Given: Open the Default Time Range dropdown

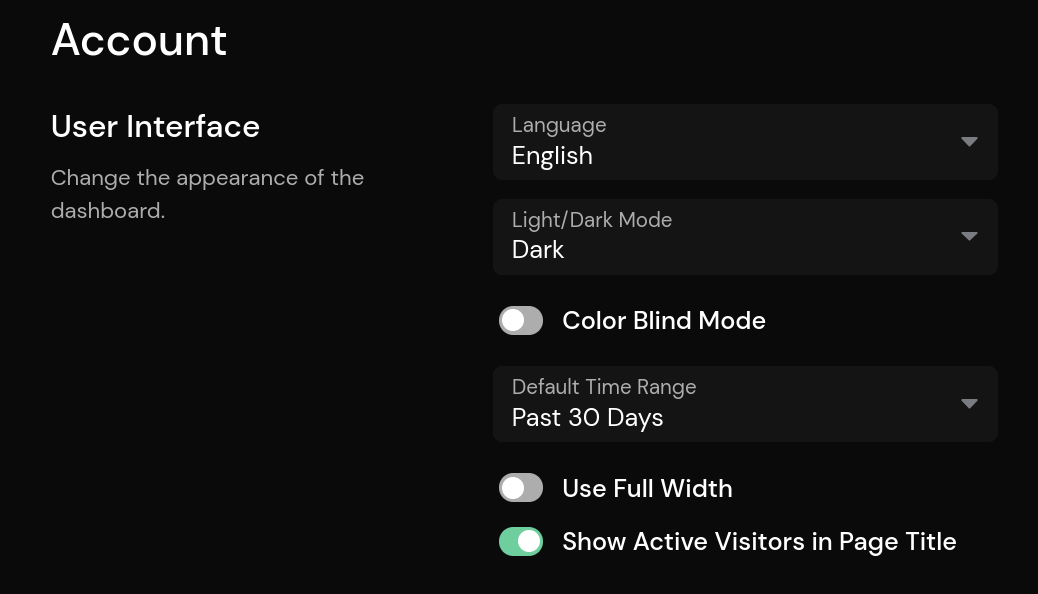Looking at the screenshot, I should pyautogui.click(x=744, y=404).
